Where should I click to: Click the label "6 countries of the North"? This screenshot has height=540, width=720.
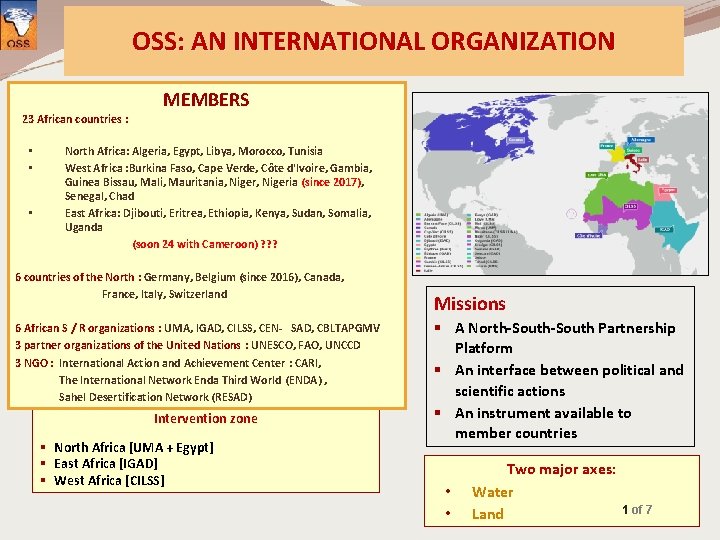click(x=75, y=277)
